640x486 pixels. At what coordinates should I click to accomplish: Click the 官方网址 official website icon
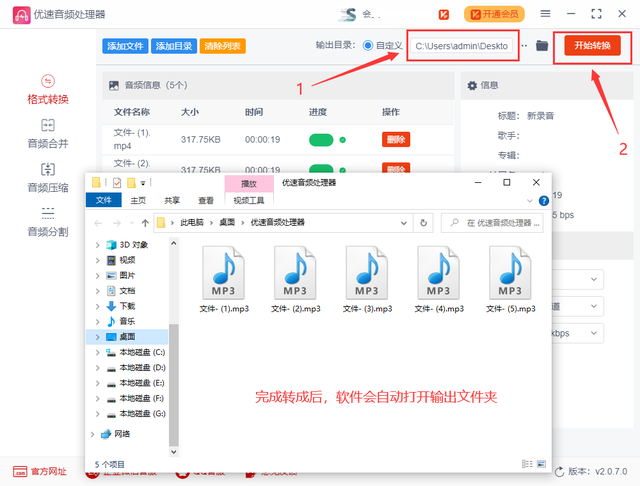coord(20,471)
